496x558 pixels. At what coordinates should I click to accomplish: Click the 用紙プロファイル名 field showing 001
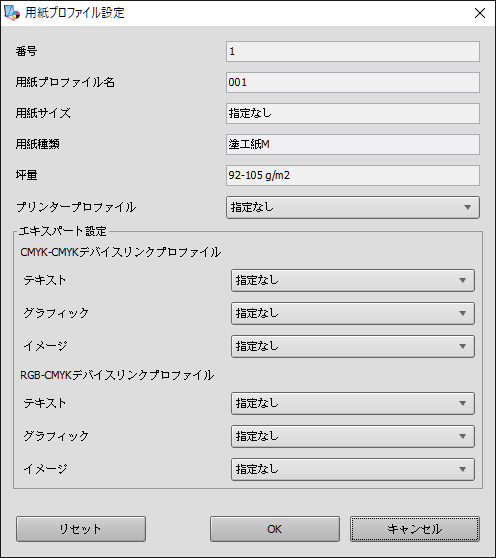353,83
